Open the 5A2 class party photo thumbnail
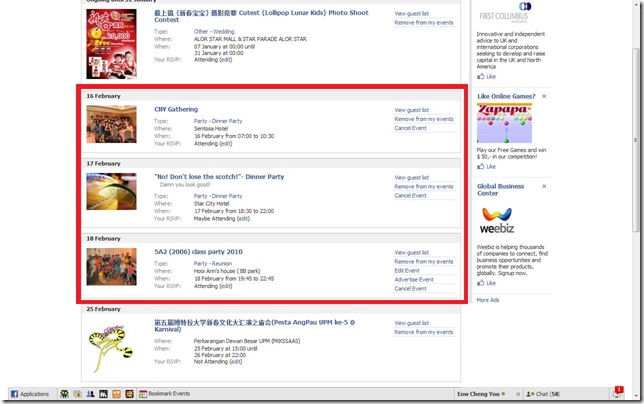Screen dimensions: 644x404 (111, 267)
